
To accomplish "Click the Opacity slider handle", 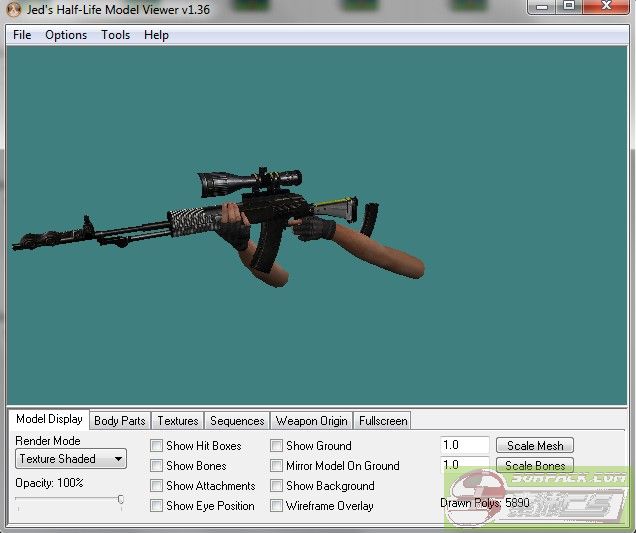I will pyautogui.click(x=121, y=500).
